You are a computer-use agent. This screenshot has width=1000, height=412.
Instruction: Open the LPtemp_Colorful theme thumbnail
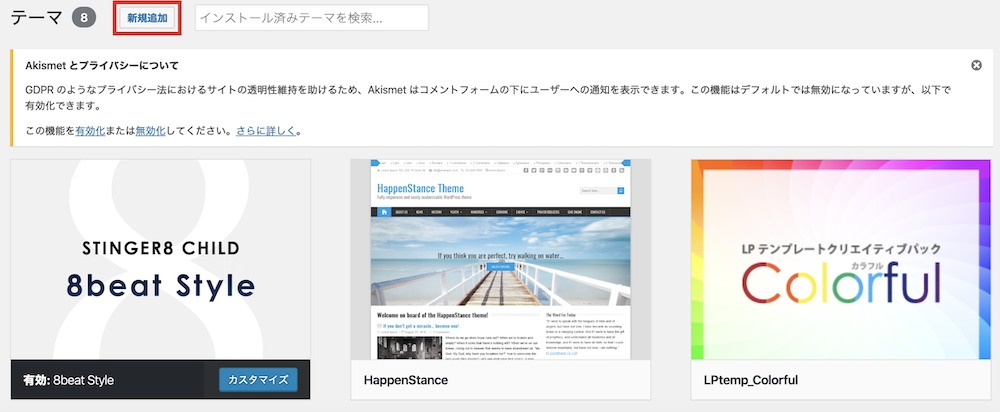point(841,259)
